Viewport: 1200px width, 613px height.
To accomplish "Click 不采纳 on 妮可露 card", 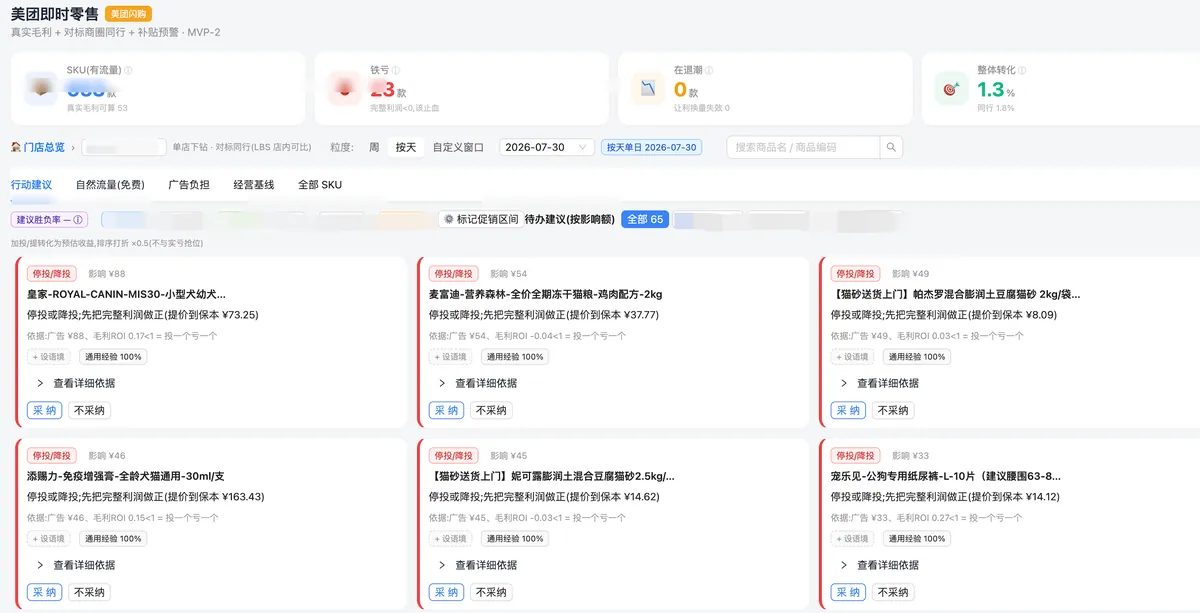I will click(x=491, y=592).
